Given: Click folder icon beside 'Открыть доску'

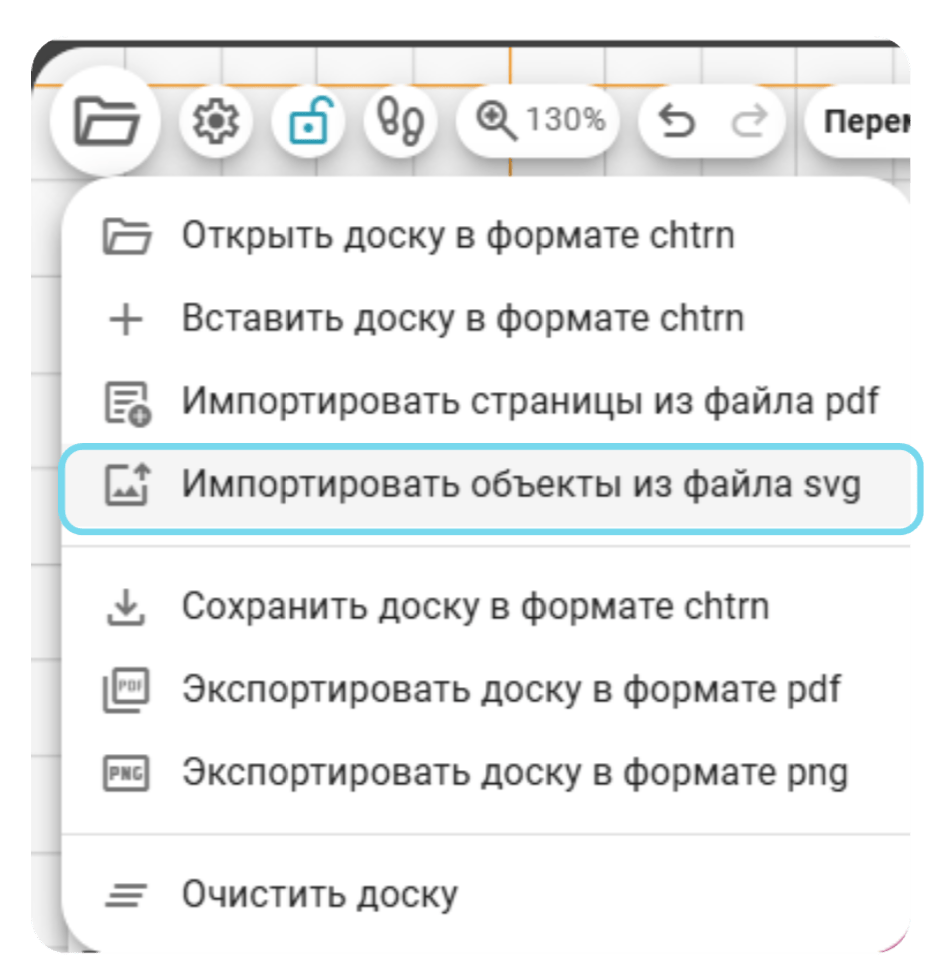Looking at the screenshot, I should [x=126, y=237].
